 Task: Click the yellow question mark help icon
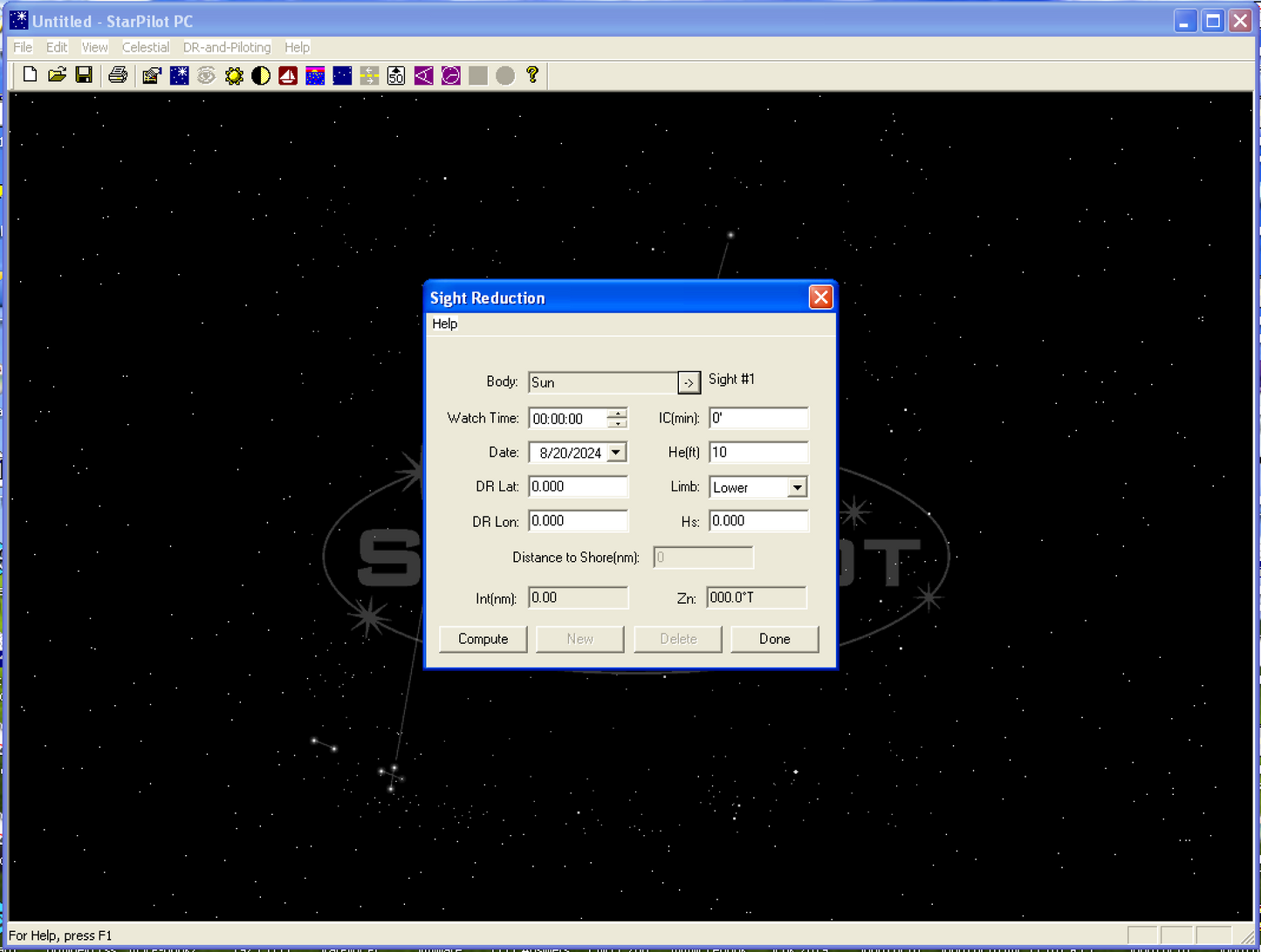(532, 75)
